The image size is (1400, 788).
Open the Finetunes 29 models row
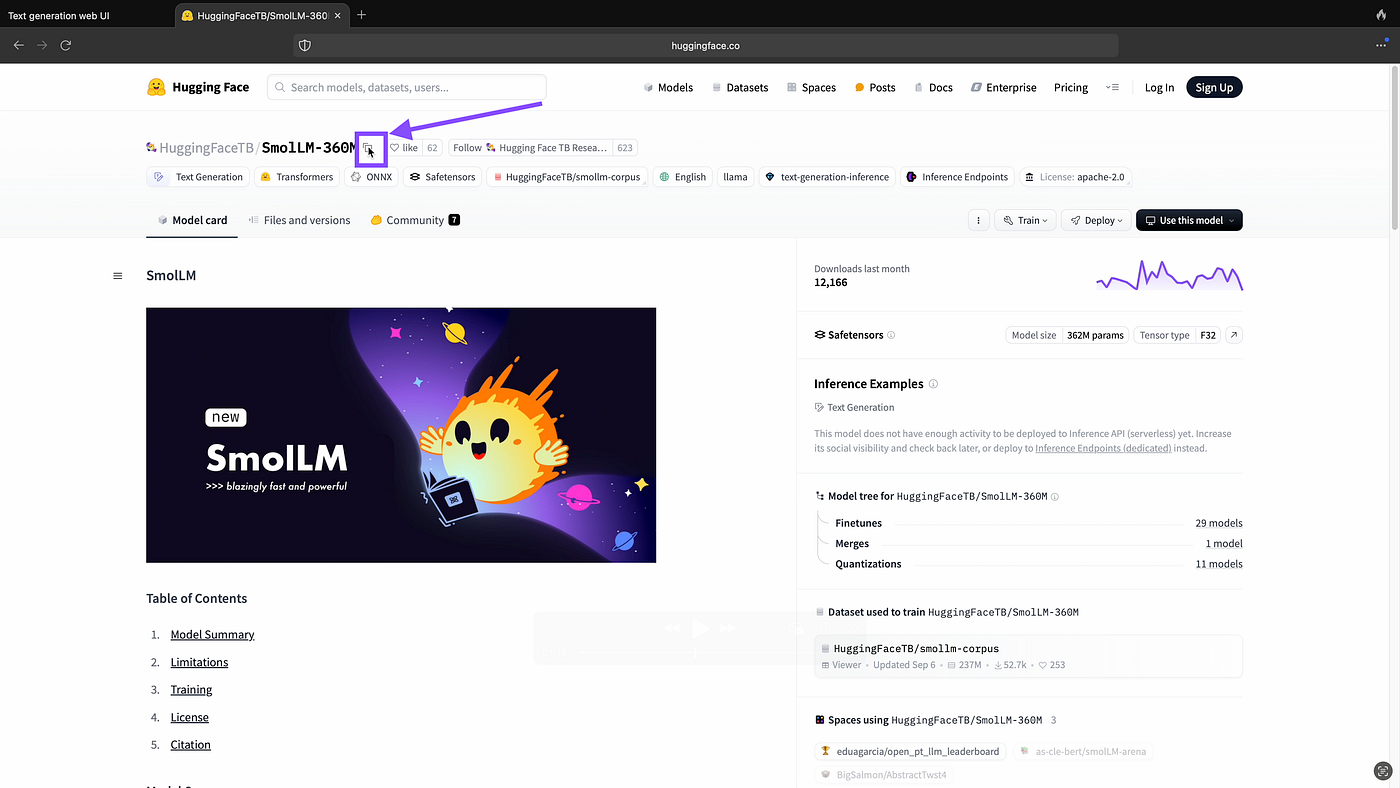coord(1039,523)
